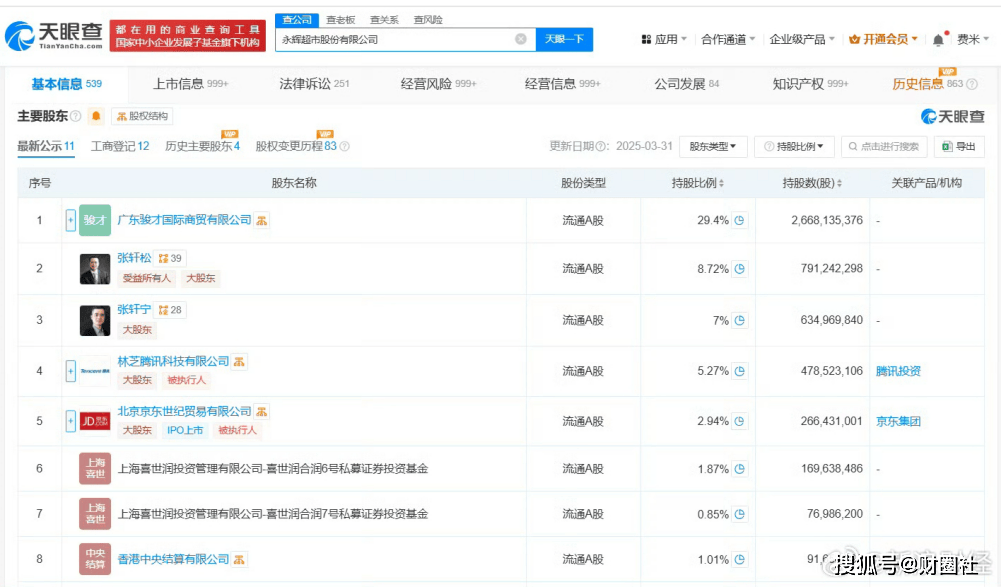Clear the search box with the X icon
This screenshot has width=1001, height=587.
(x=521, y=39)
